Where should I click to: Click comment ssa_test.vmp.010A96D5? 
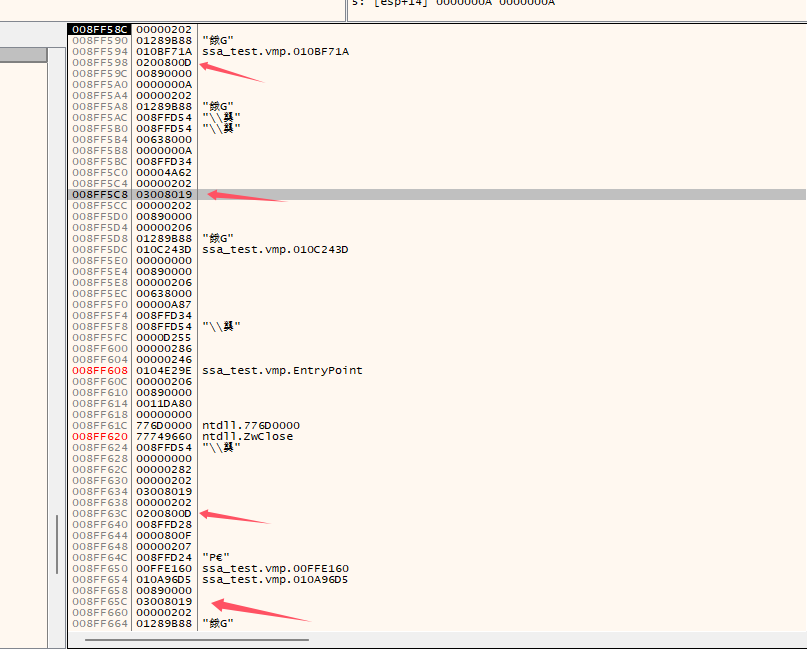point(275,580)
